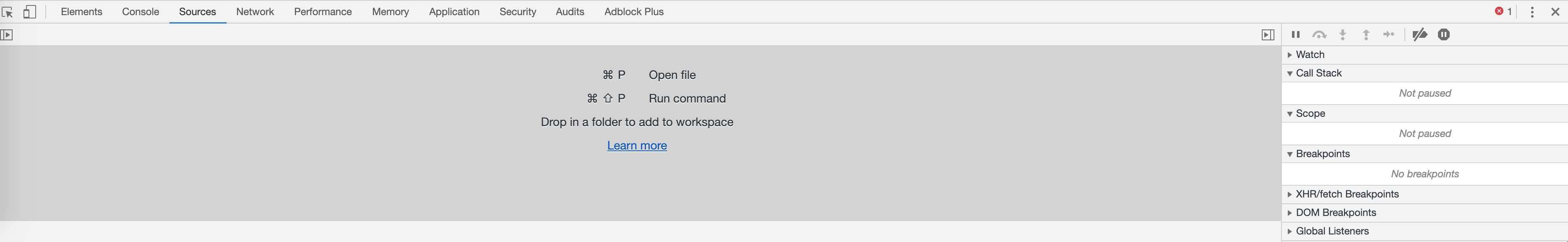Image resolution: width=1568 pixels, height=242 pixels.
Task: Open the DevTools three-dot menu
Action: pyautogui.click(x=1532, y=12)
